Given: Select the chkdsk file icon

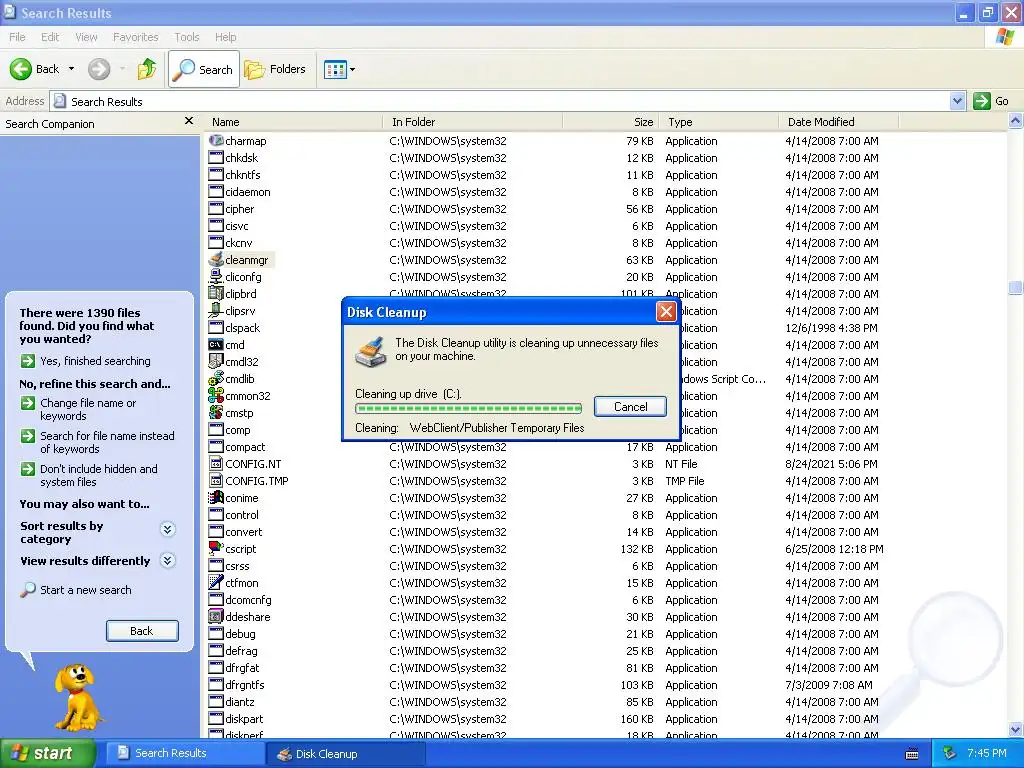Looking at the screenshot, I should click(x=216, y=157).
